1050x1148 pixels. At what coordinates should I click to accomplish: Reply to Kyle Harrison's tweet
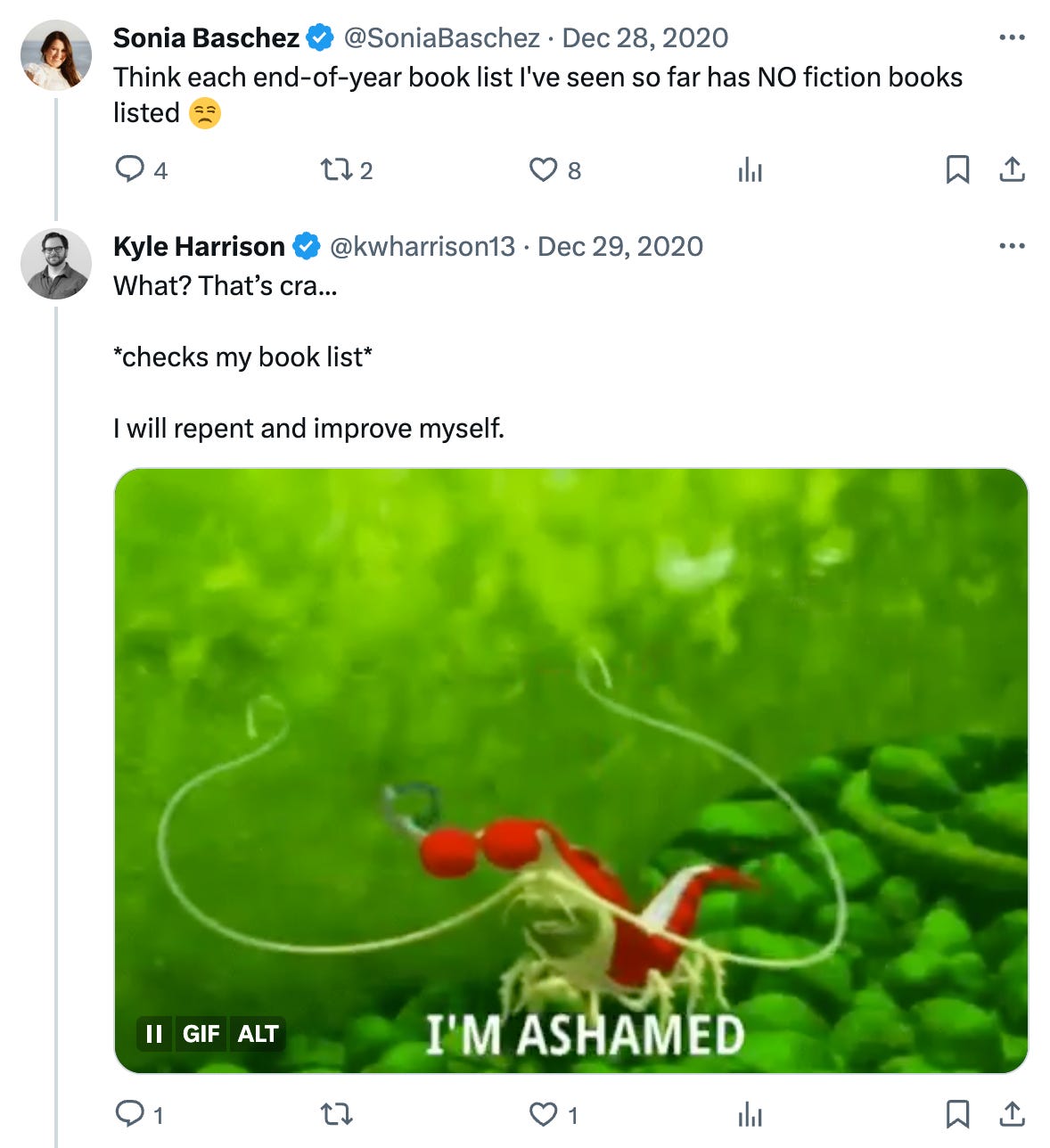(130, 1114)
